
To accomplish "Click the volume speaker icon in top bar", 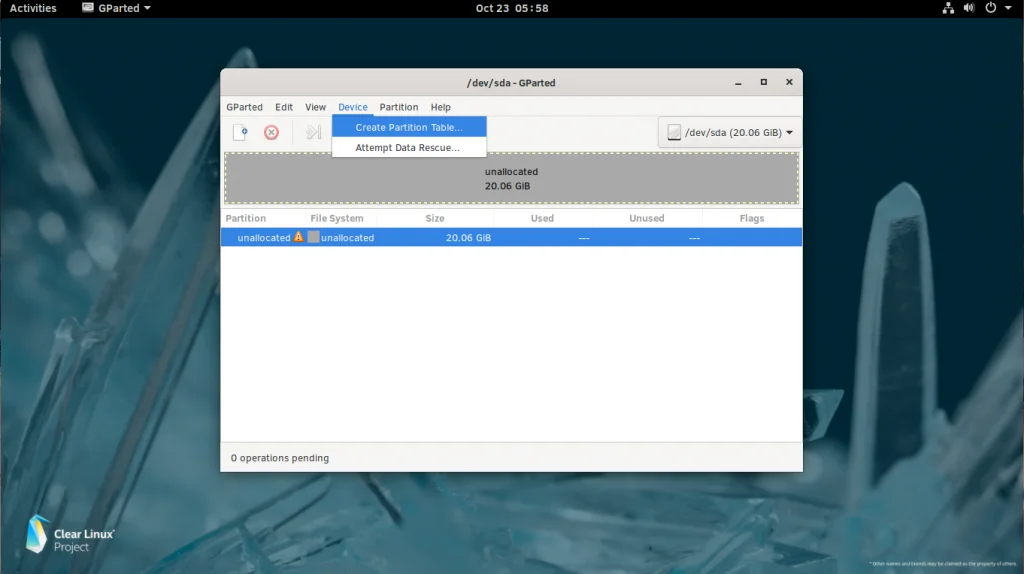I will tap(969, 8).
